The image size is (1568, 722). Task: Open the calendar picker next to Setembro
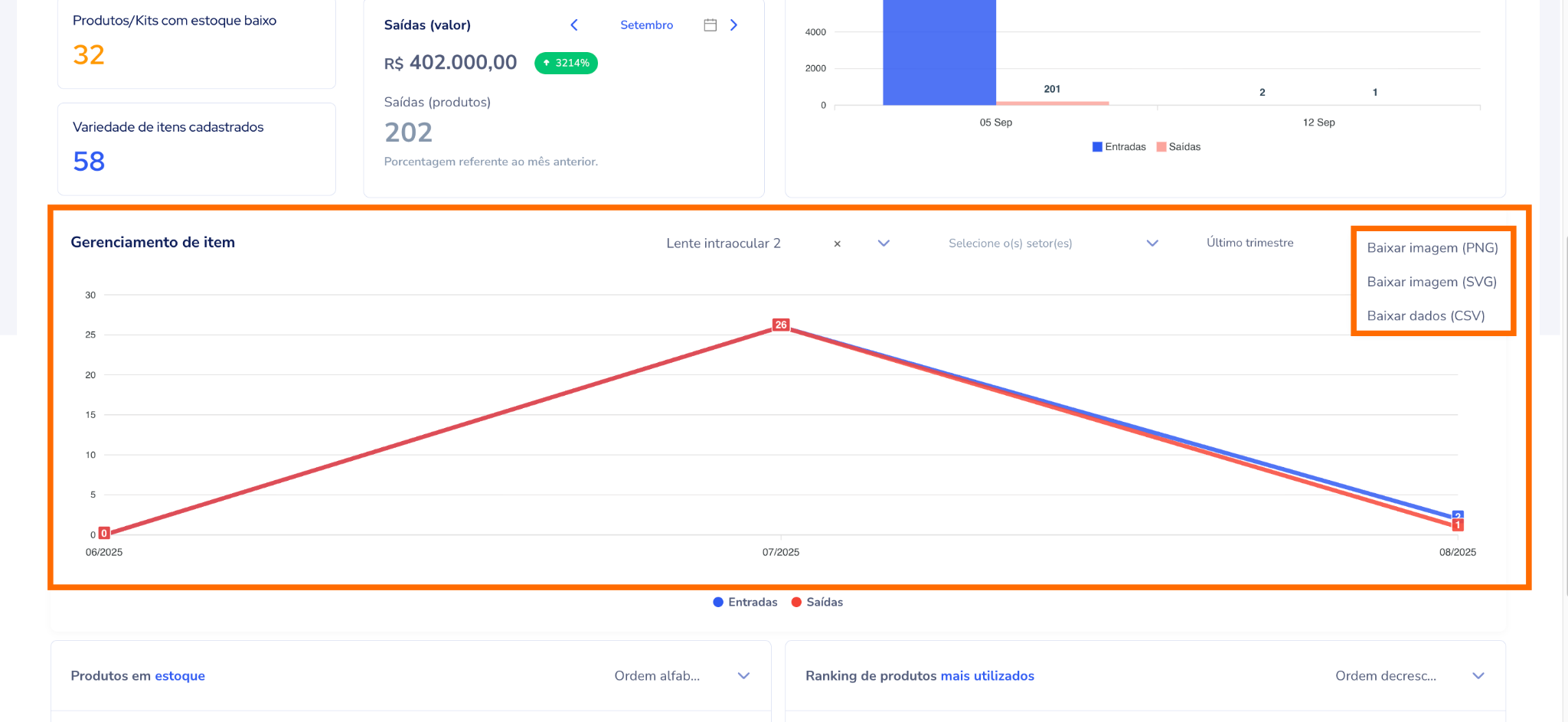click(x=710, y=25)
